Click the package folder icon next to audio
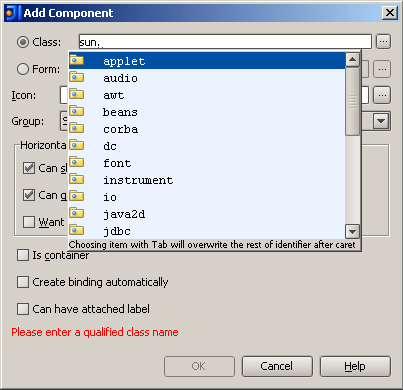Image resolution: width=403 pixels, height=390 pixels. tap(77, 77)
